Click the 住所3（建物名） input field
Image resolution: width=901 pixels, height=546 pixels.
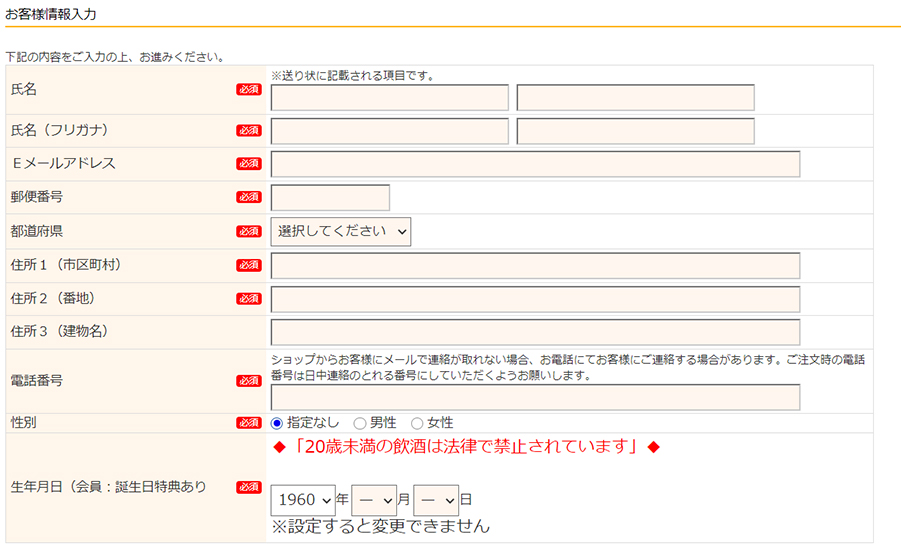pos(535,333)
